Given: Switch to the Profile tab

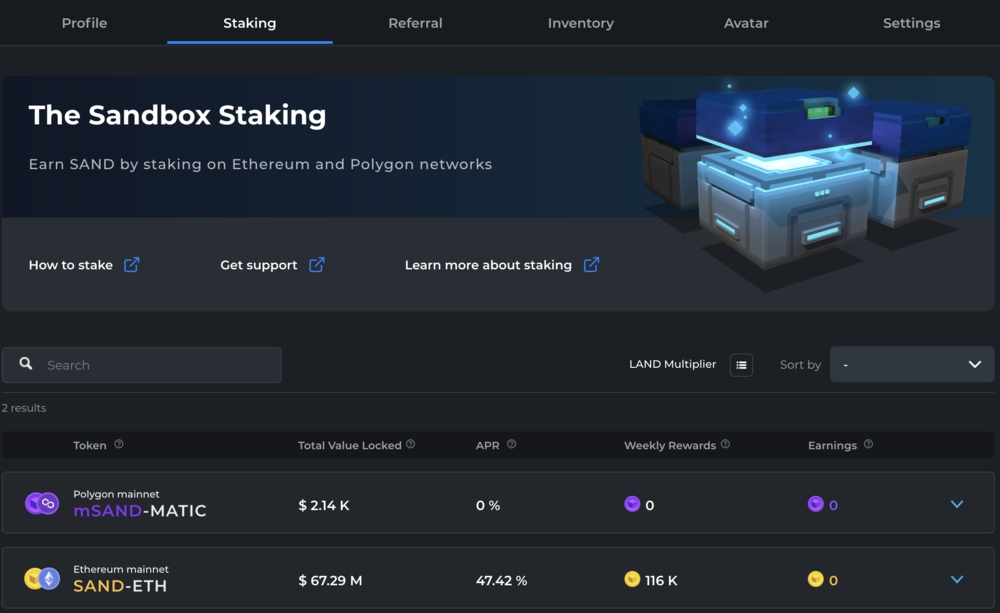Looking at the screenshot, I should click(x=84, y=23).
